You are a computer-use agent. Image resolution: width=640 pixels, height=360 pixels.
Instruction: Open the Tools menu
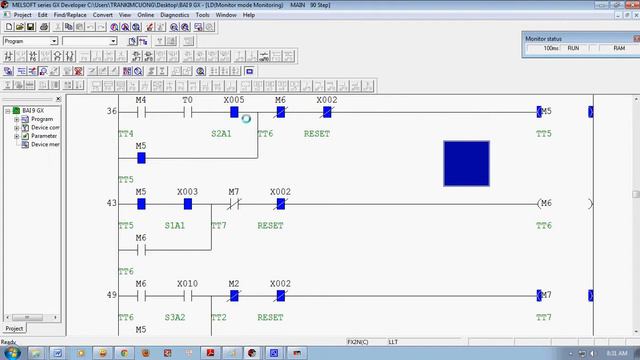[202, 15]
